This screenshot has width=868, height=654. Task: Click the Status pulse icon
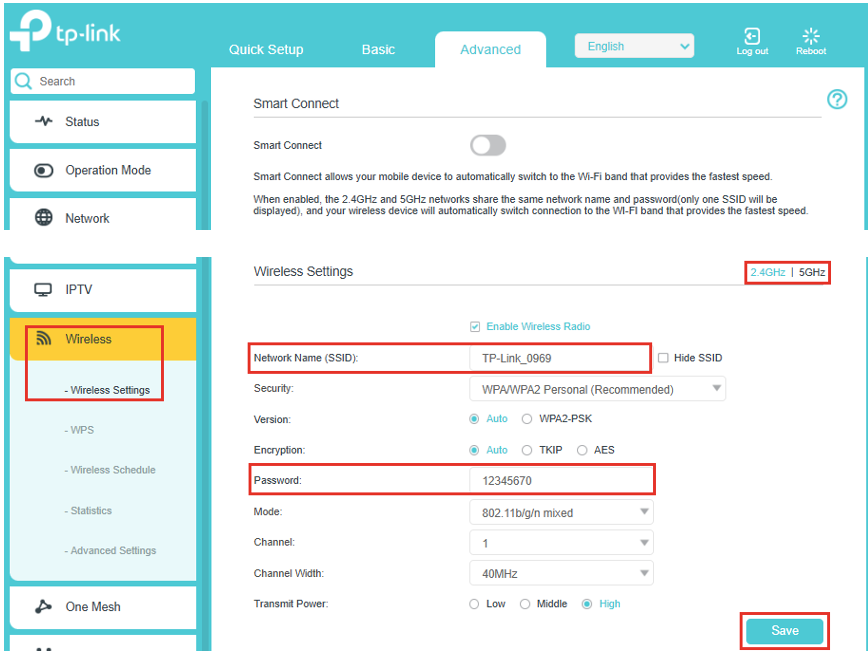(43, 122)
